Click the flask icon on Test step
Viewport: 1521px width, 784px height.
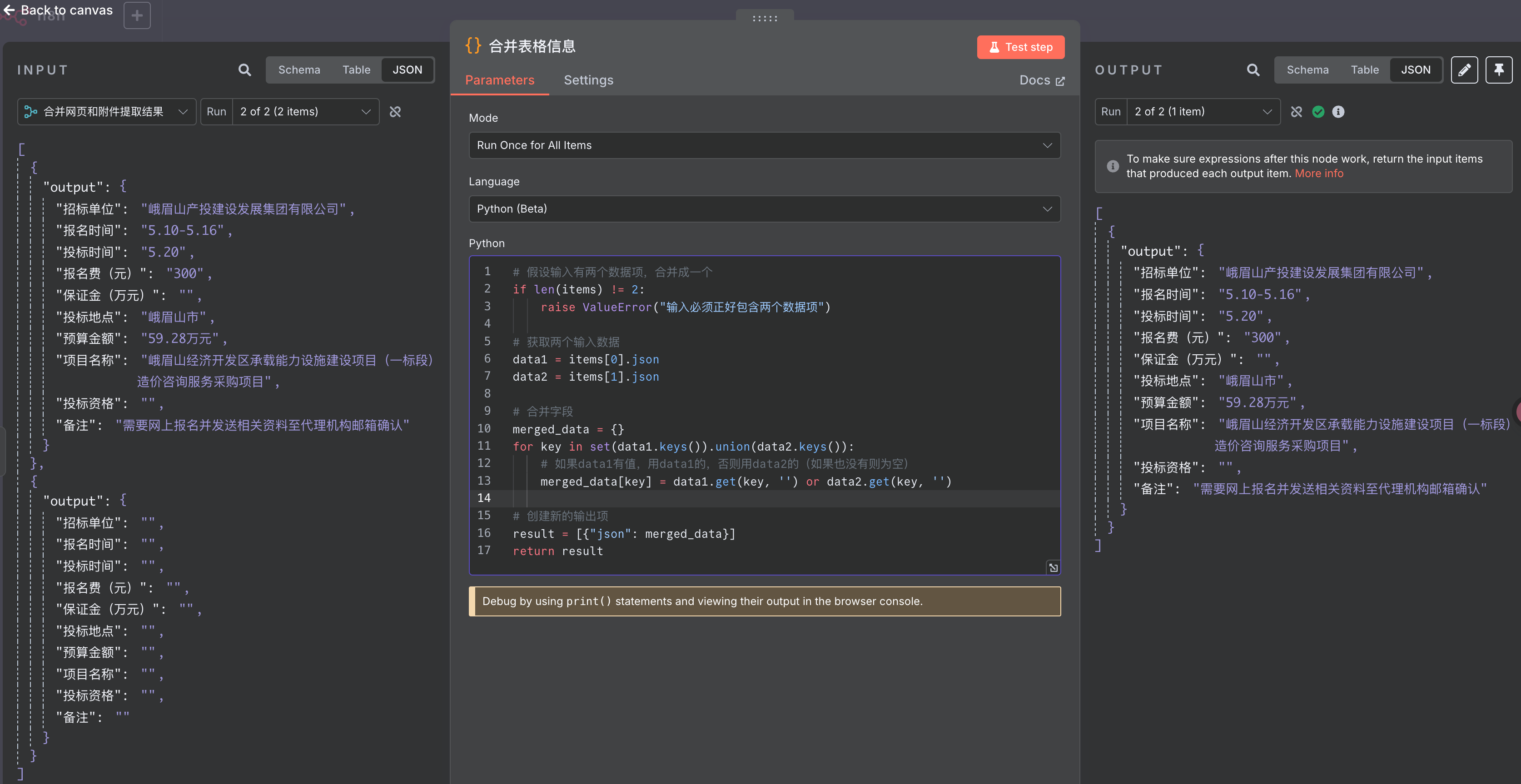click(x=994, y=47)
